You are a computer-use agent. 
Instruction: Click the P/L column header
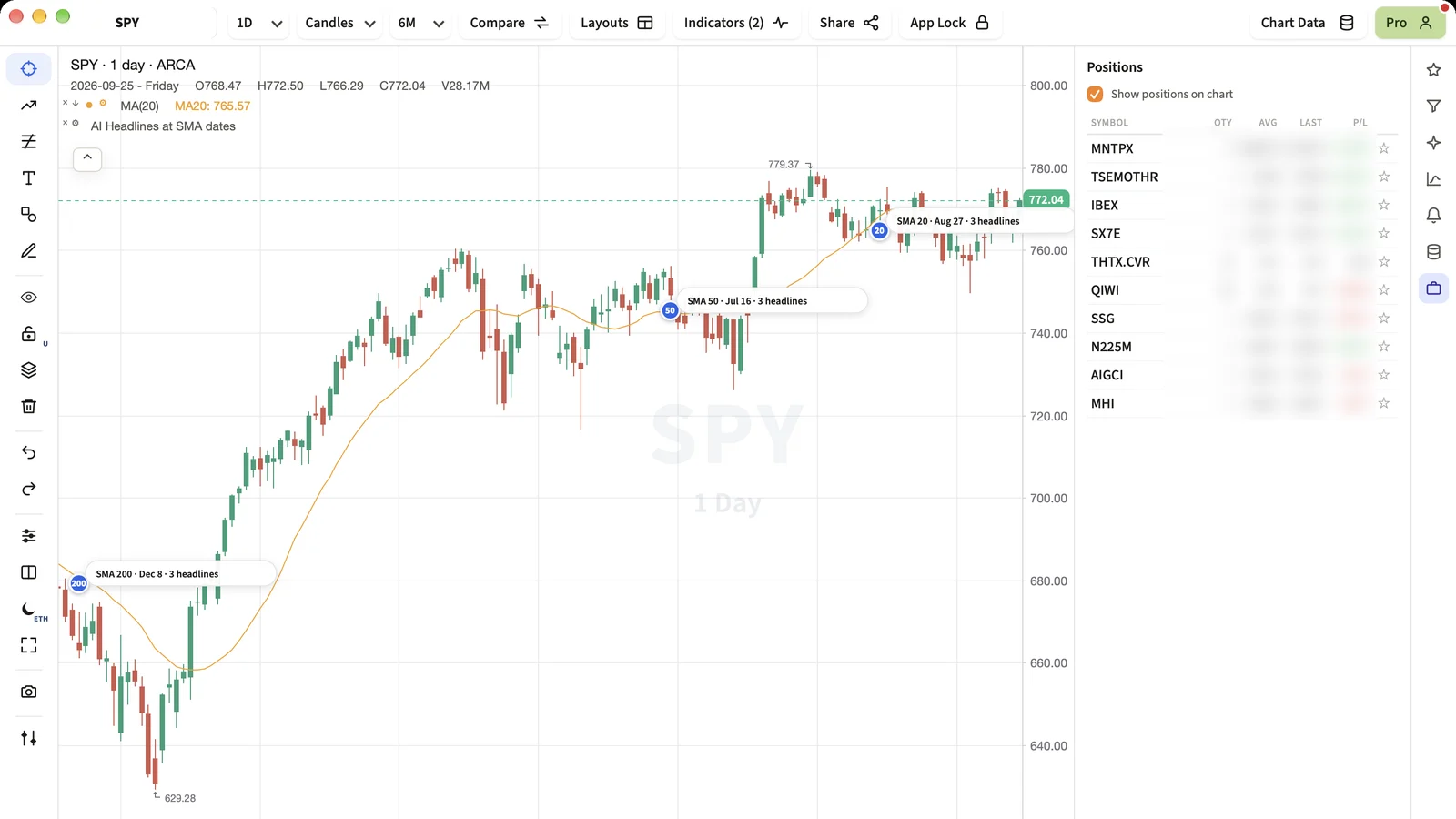click(x=1360, y=123)
